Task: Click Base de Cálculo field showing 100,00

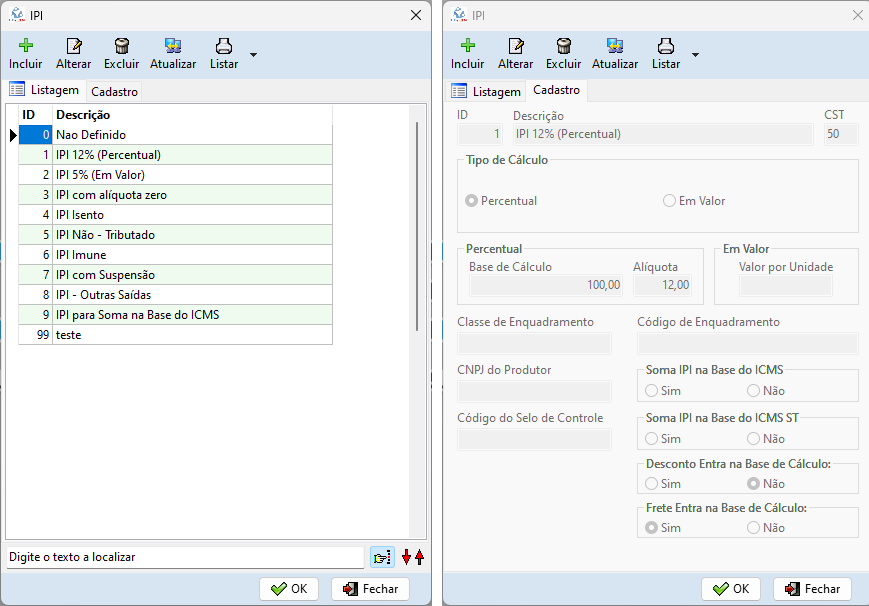Action: pos(546,286)
